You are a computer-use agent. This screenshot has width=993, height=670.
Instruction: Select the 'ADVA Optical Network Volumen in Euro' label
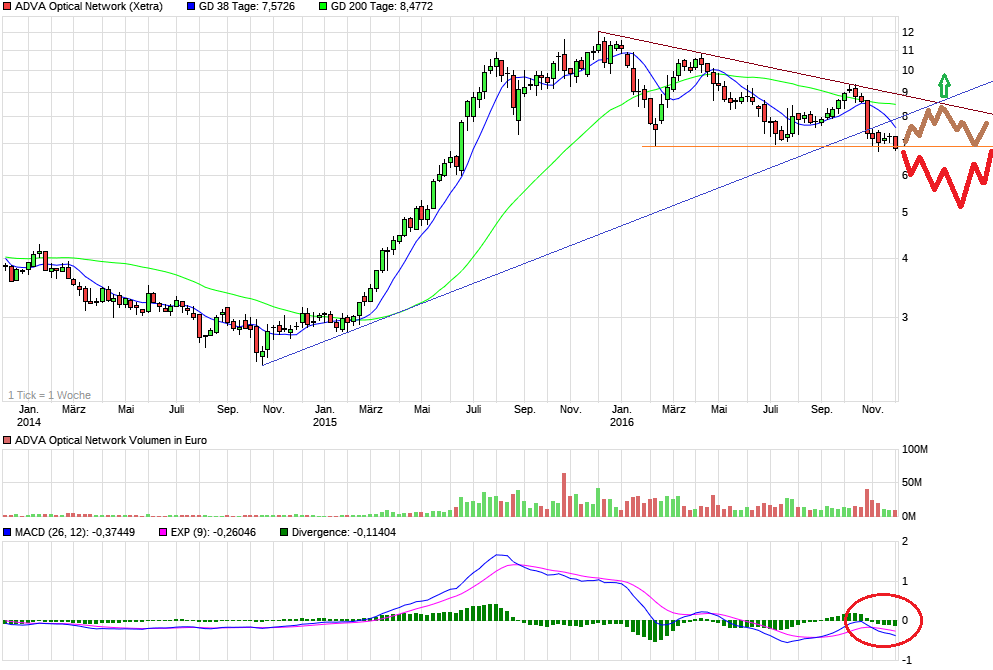[111, 440]
